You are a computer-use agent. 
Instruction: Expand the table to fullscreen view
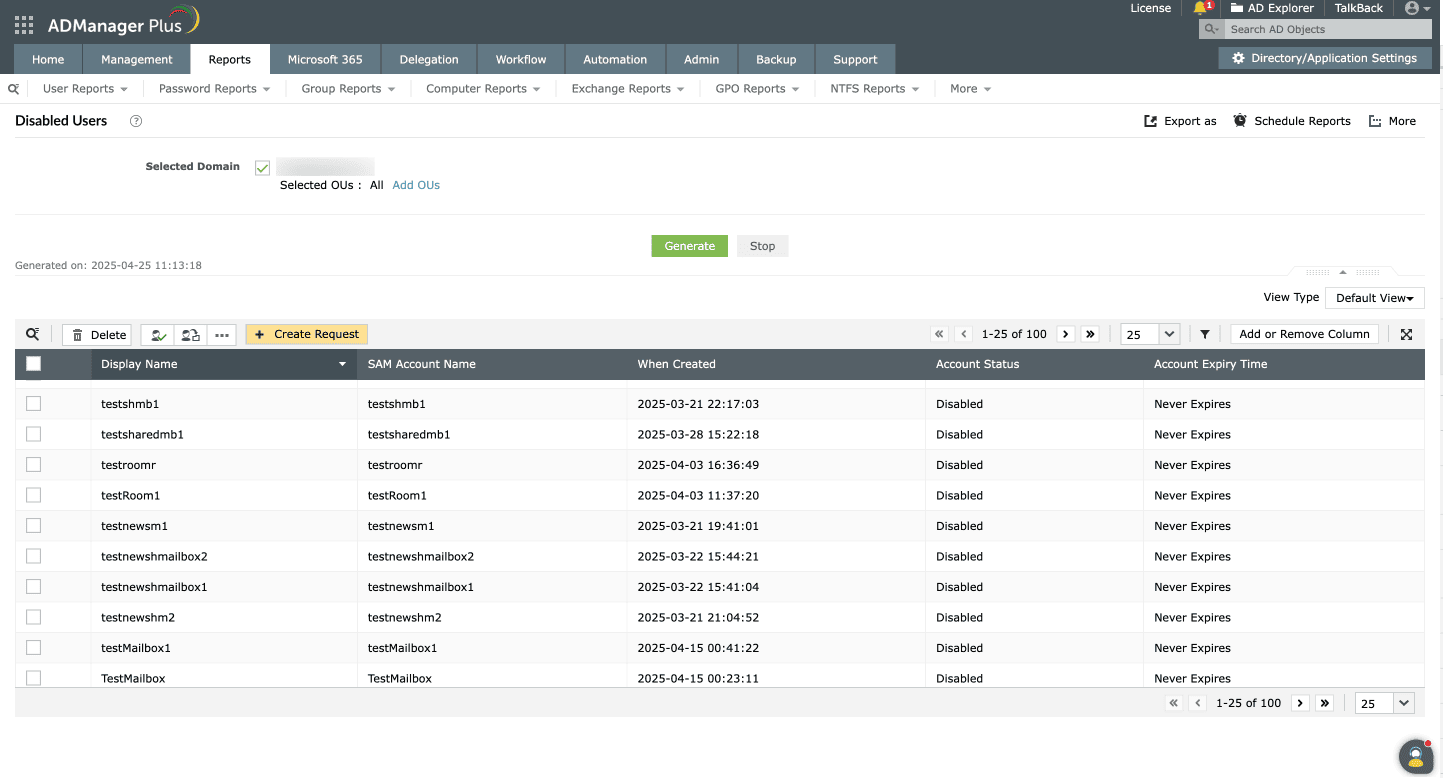tap(1406, 334)
